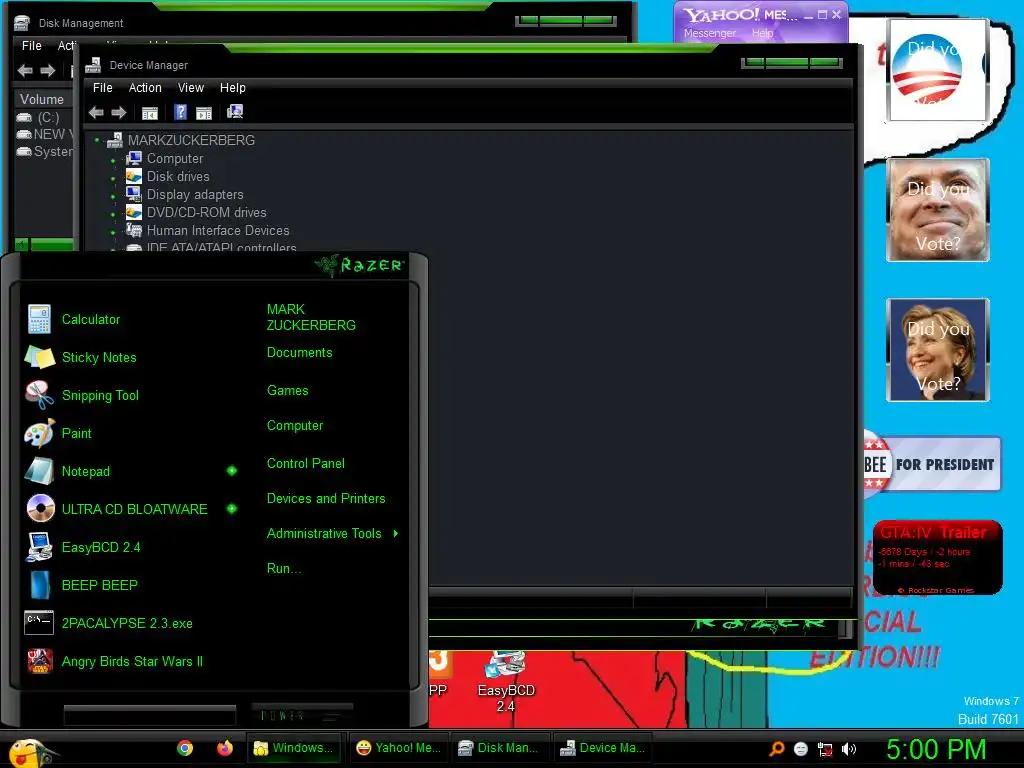The image size is (1024, 768).
Task: Expand the Display adapters category
Action: [x=113, y=196]
